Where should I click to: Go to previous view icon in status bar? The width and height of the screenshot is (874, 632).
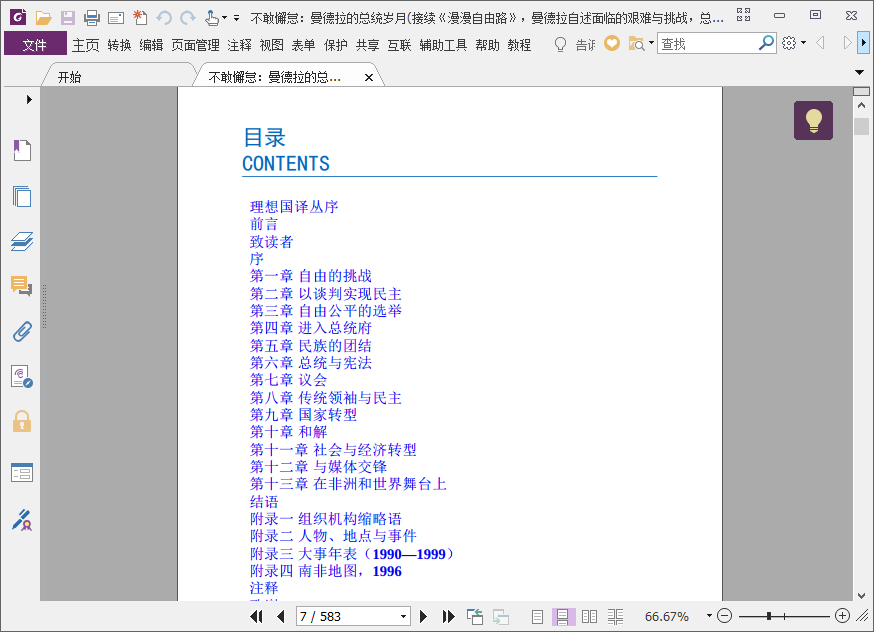[x=475, y=616]
